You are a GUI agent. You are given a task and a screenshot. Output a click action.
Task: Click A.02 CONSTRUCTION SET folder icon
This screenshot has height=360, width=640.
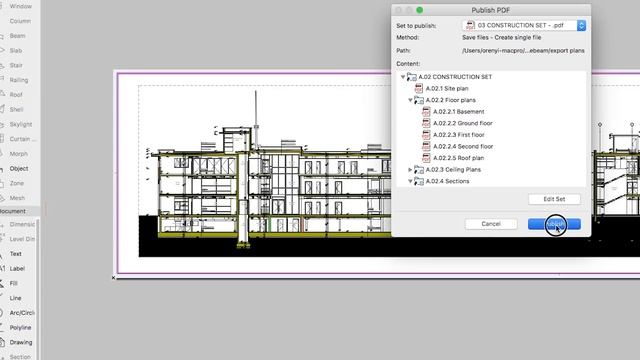[x=411, y=77]
